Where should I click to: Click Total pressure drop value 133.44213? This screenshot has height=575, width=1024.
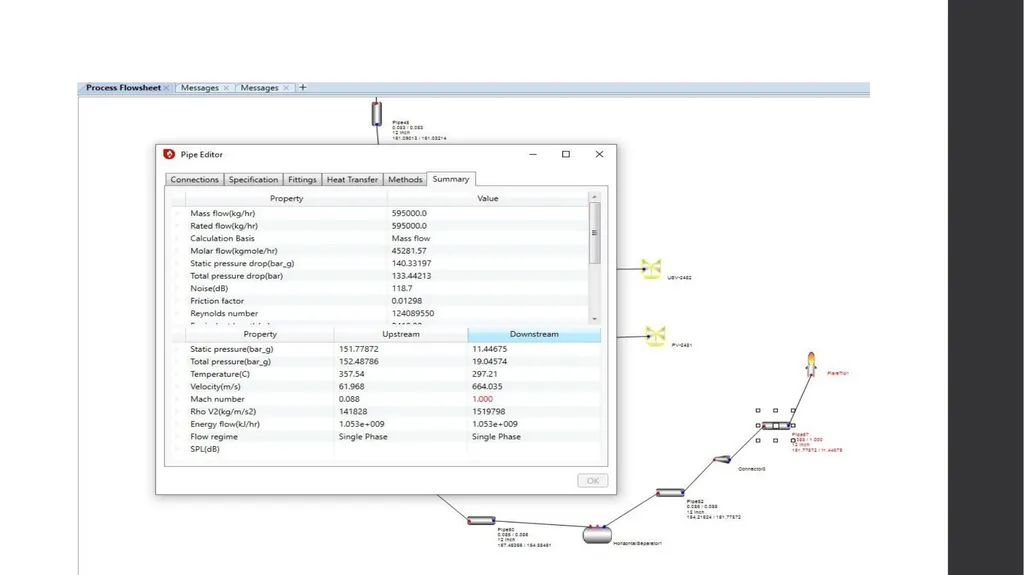[x=411, y=276]
